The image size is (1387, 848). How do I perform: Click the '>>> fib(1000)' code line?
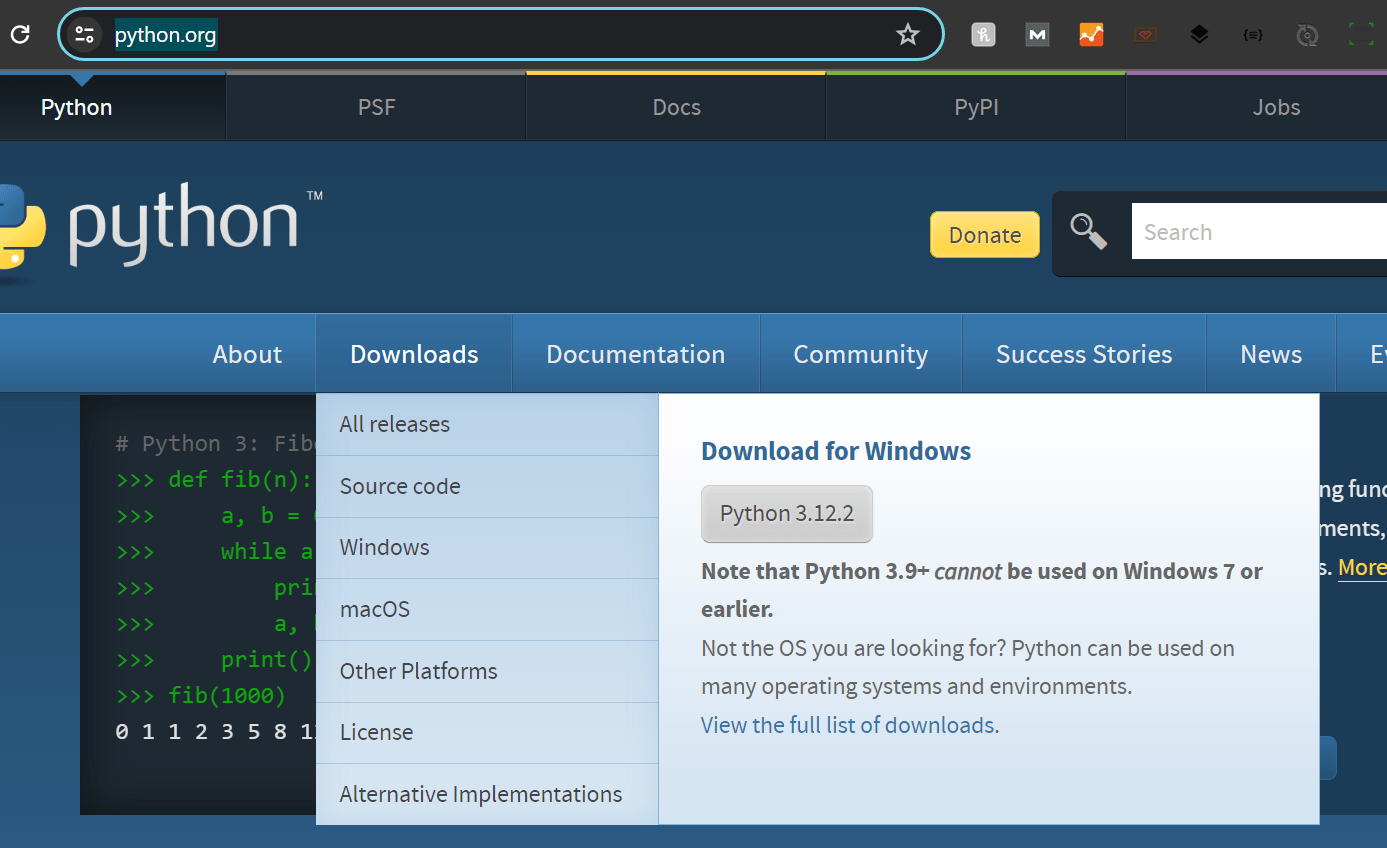click(x=201, y=695)
